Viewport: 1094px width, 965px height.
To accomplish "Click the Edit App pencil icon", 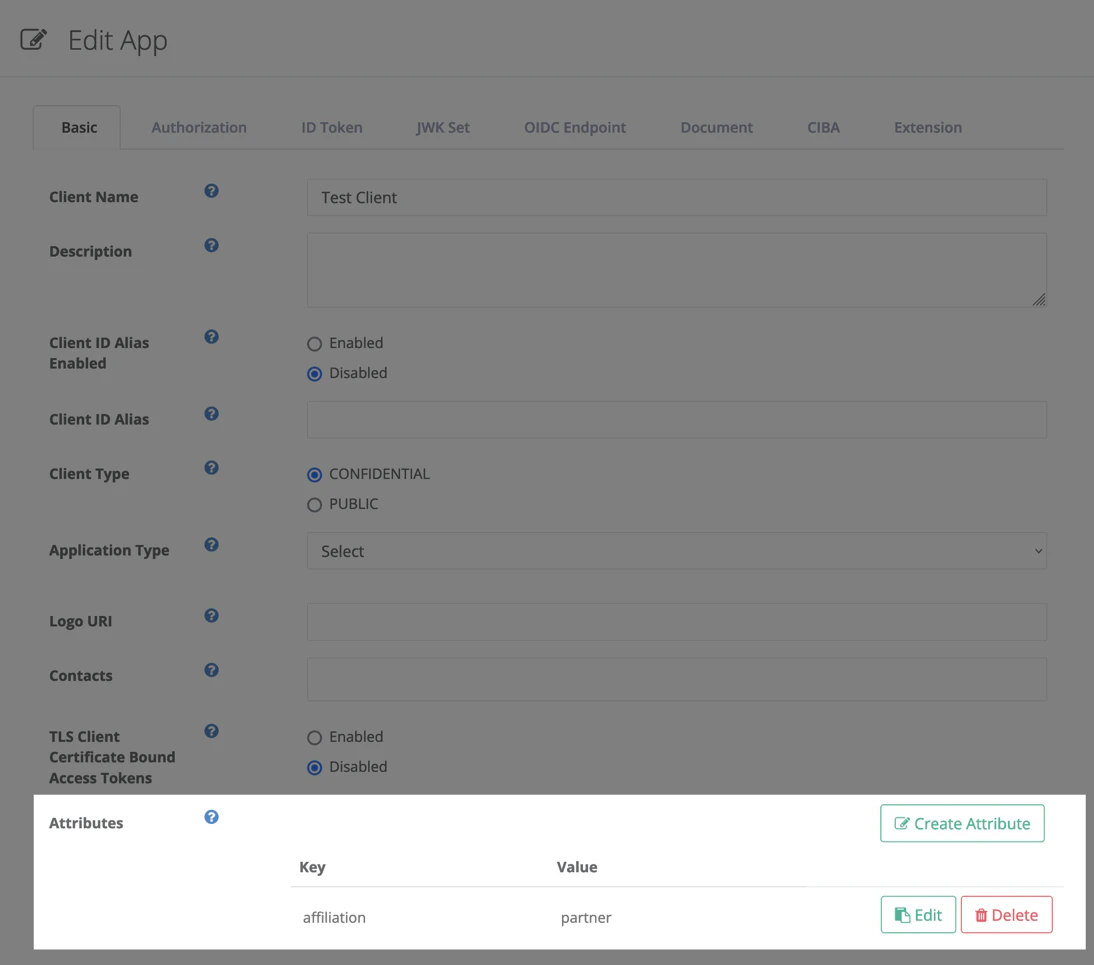I will coord(33,38).
